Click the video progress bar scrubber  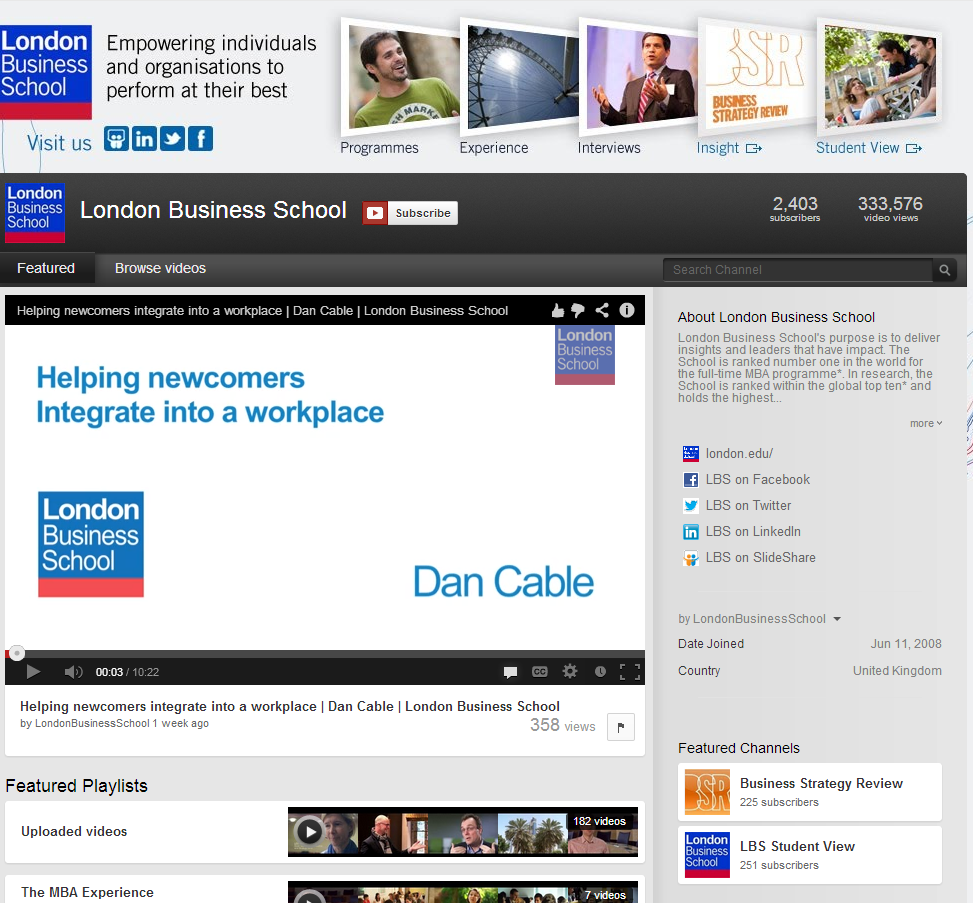pos(17,654)
